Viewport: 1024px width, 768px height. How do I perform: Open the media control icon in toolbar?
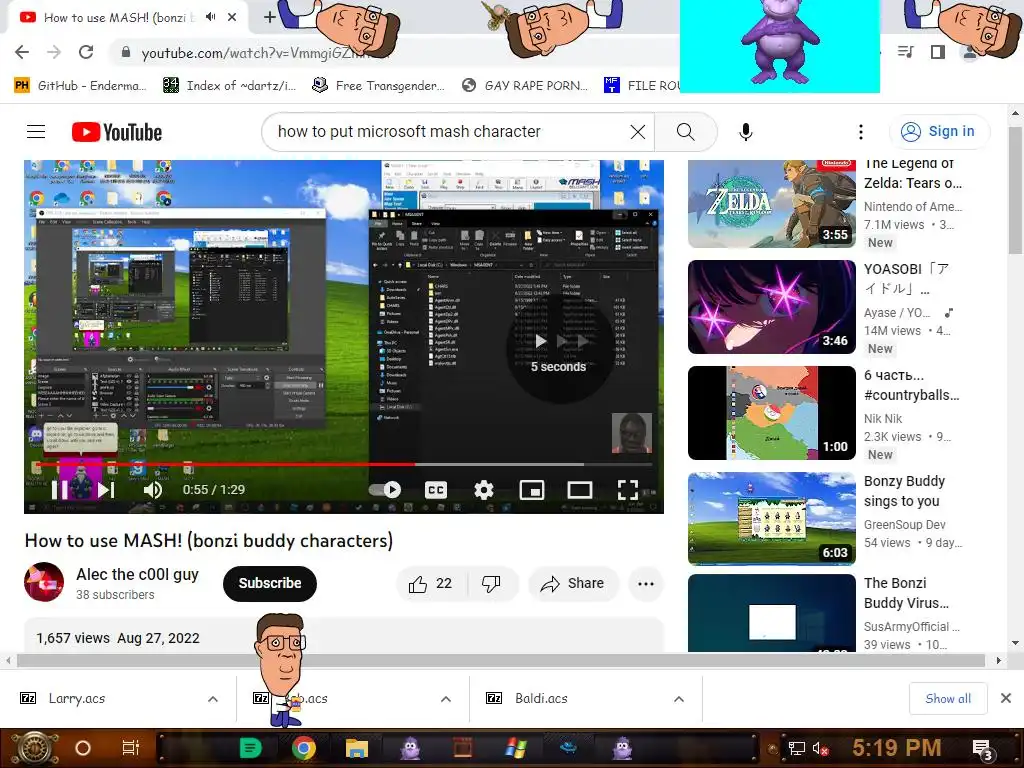[x=906, y=52]
